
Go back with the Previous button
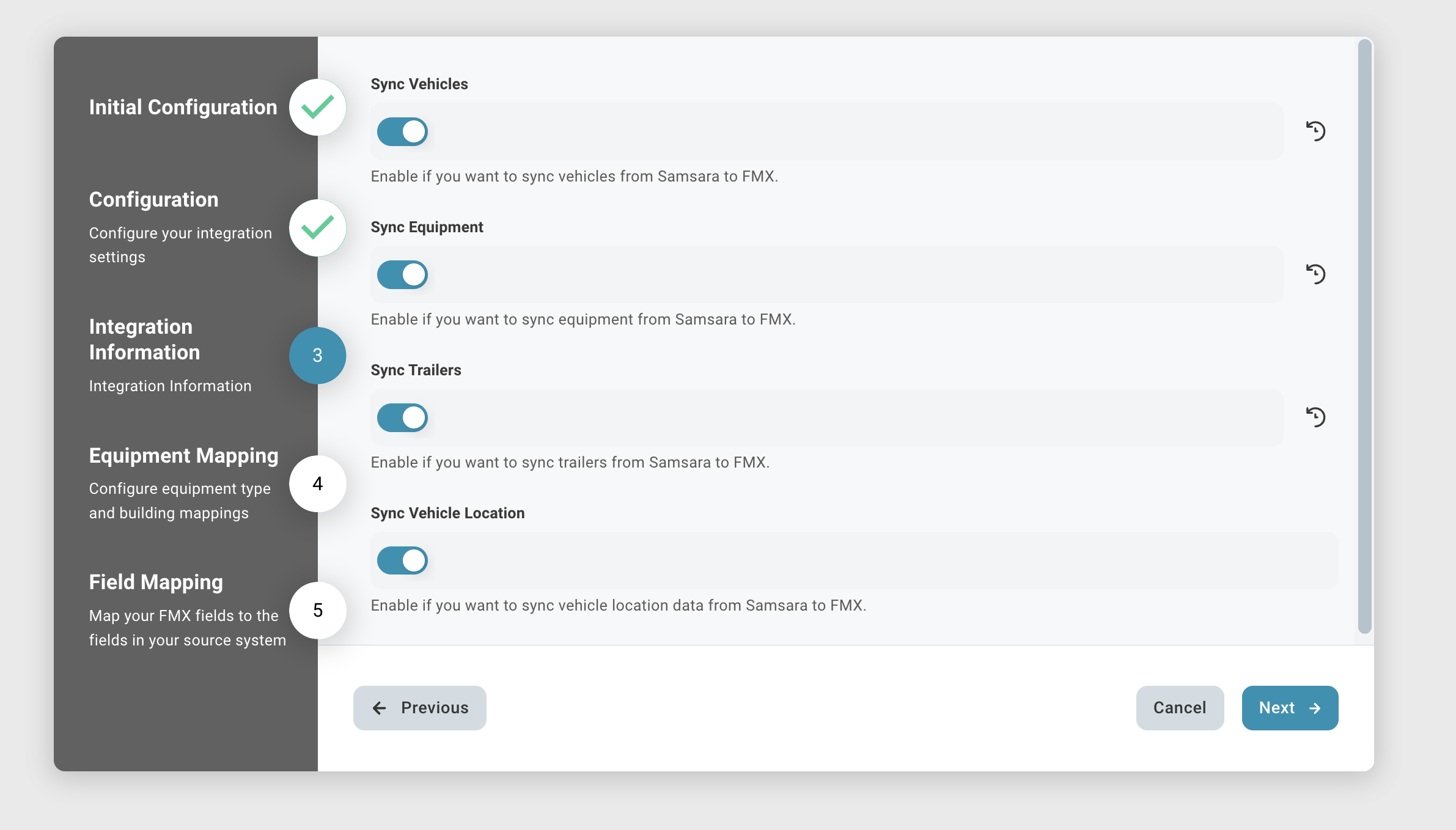click(x=420, y=708)
